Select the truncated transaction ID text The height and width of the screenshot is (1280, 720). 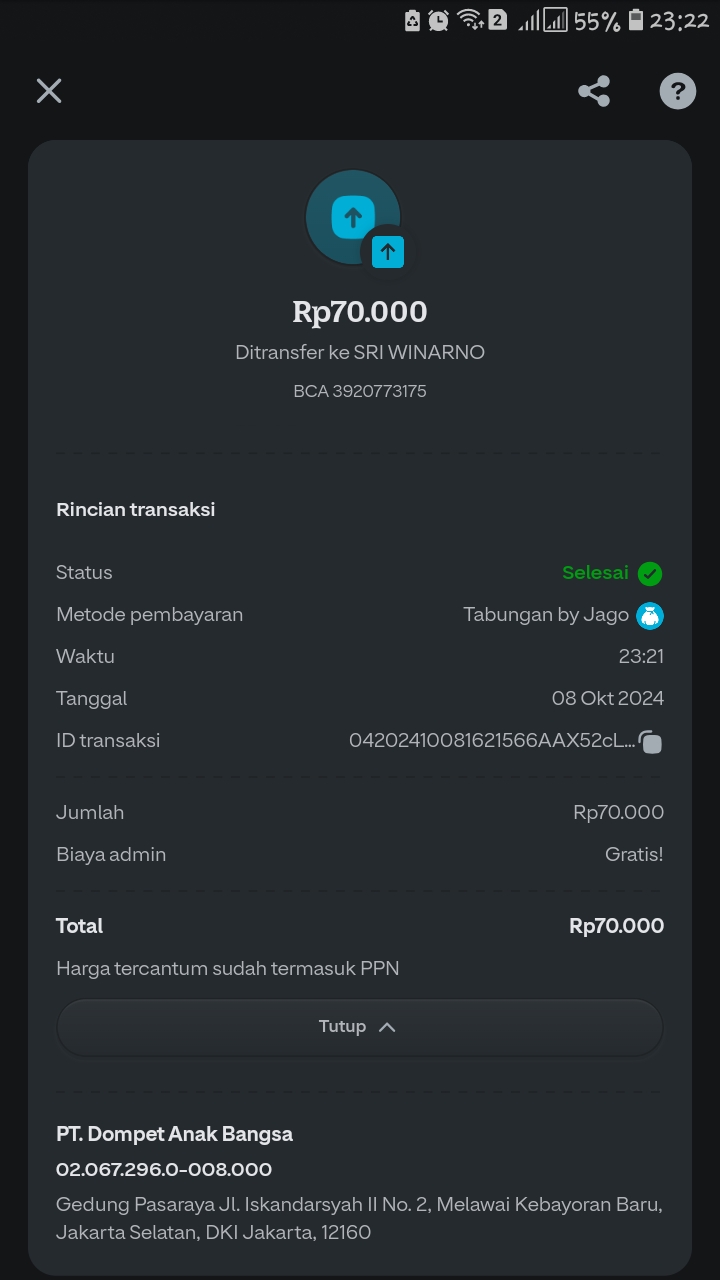pos(491,741)
